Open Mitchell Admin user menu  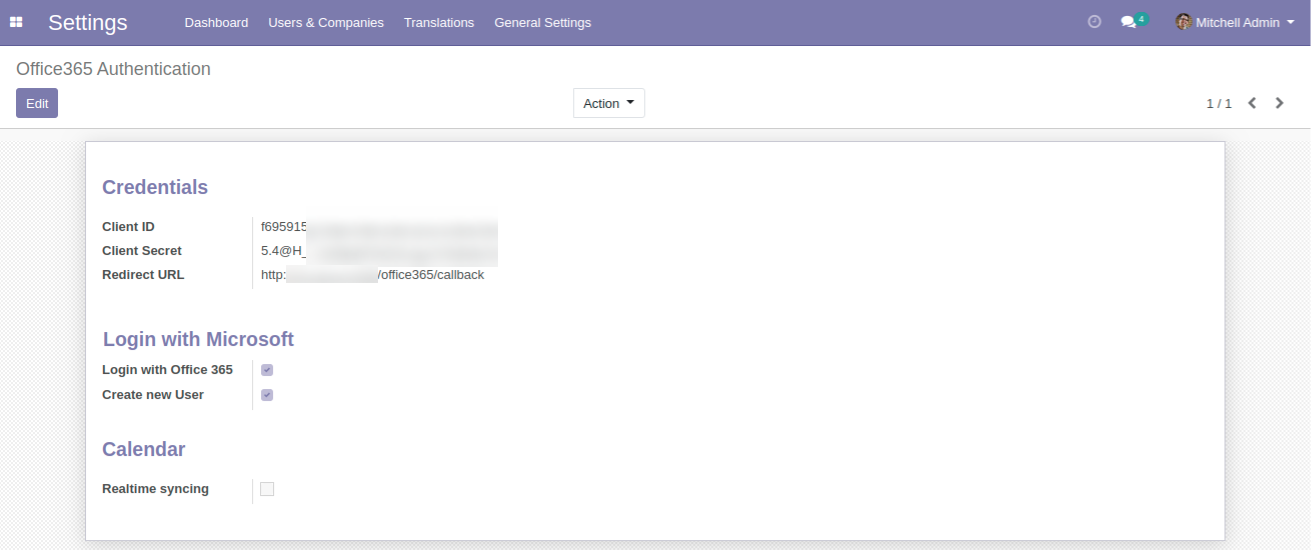click(x=1237, y=22)
